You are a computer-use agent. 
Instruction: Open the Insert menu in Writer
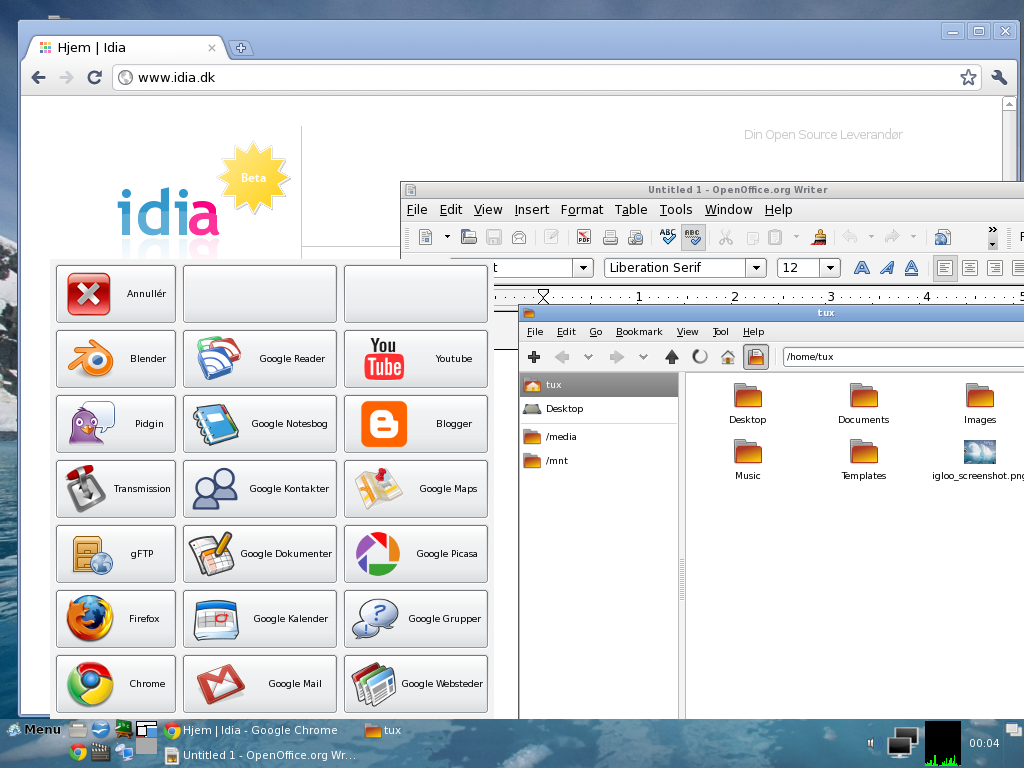(532, 210)
